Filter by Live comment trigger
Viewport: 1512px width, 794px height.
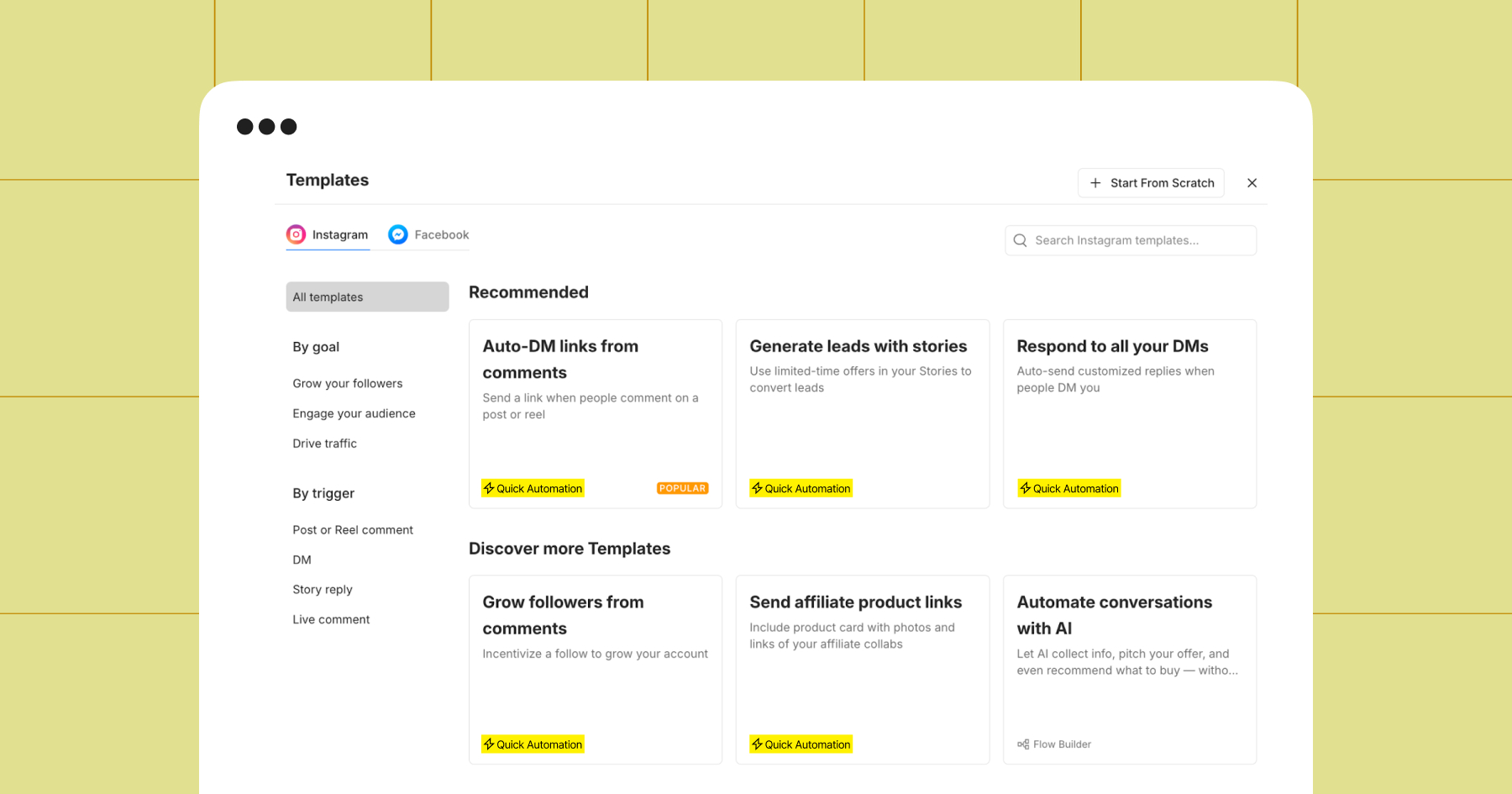[x=331, y=619]
